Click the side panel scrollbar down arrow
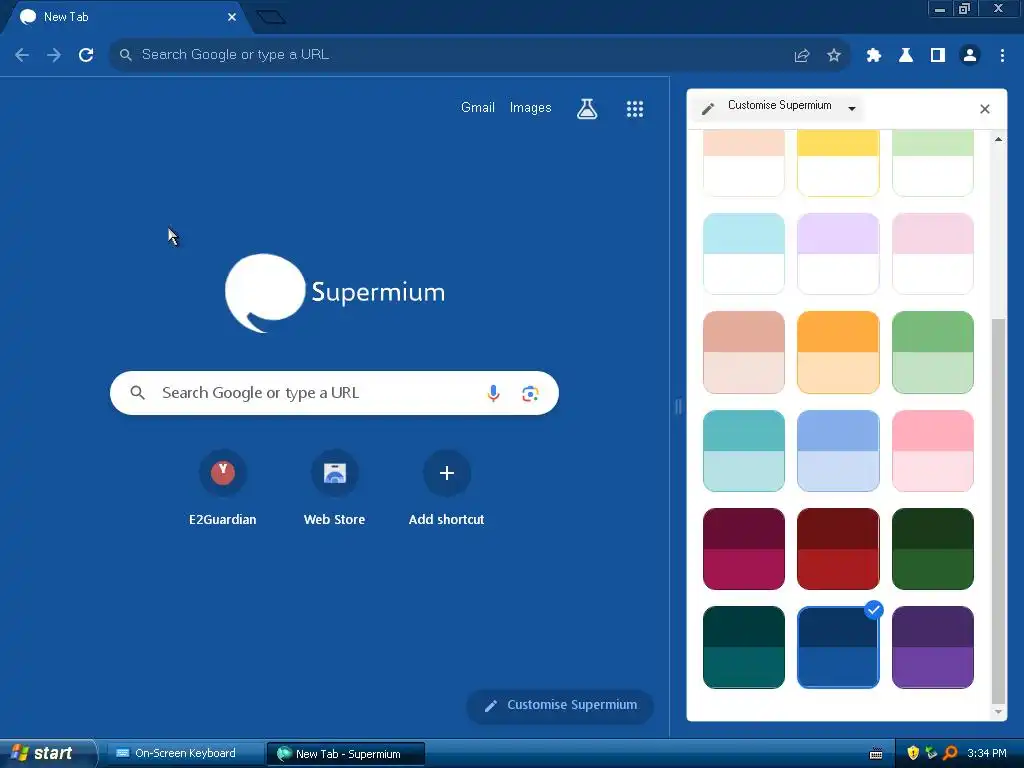The height and width of the screenshot is (768, 1024). [998, 712]
